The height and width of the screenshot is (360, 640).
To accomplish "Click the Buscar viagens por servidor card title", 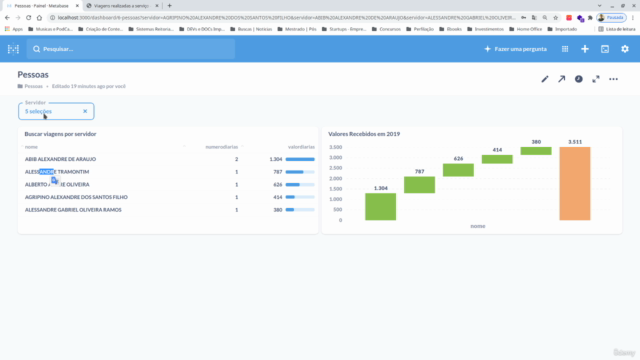I will pyautogui.click(x=60, y=134).
